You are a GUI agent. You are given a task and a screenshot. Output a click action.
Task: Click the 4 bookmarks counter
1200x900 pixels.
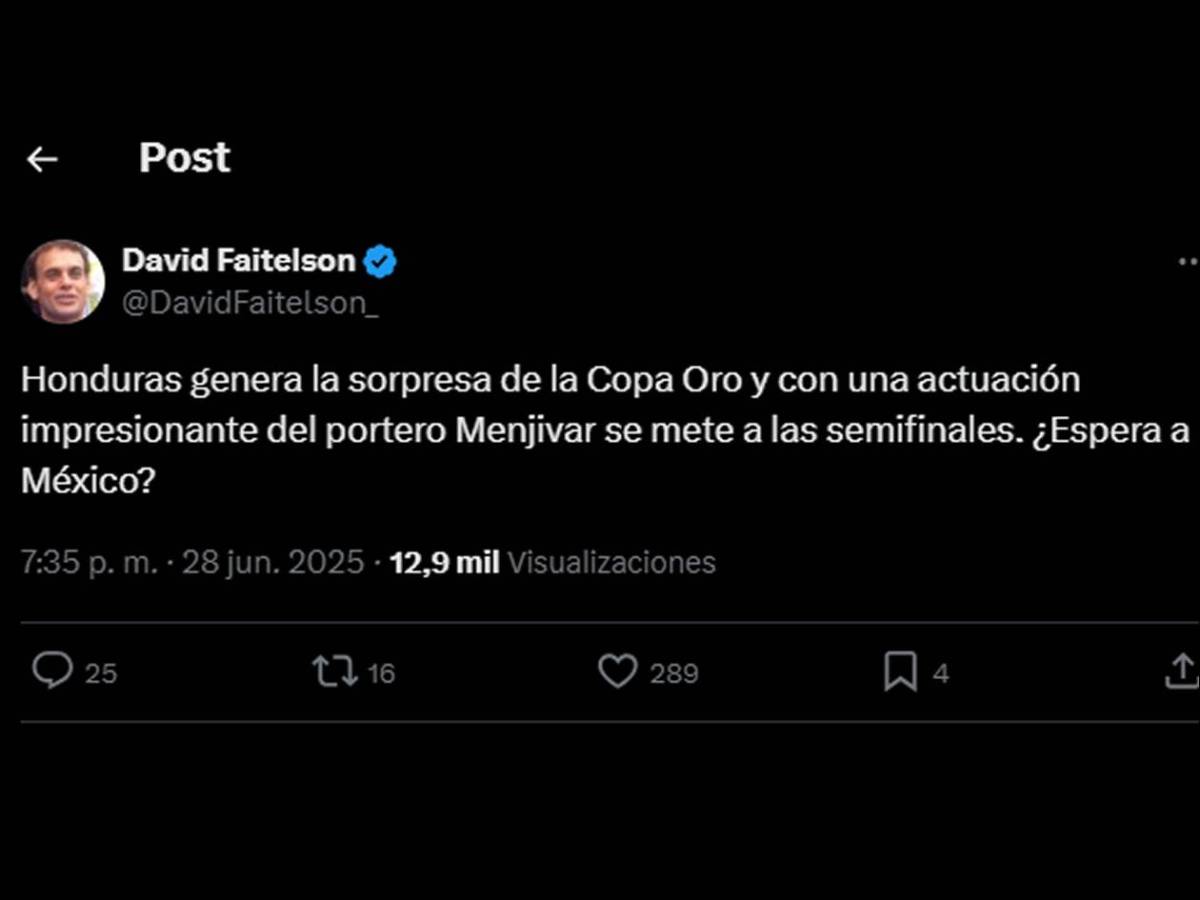pyautogui.click(x=940, y=674)
